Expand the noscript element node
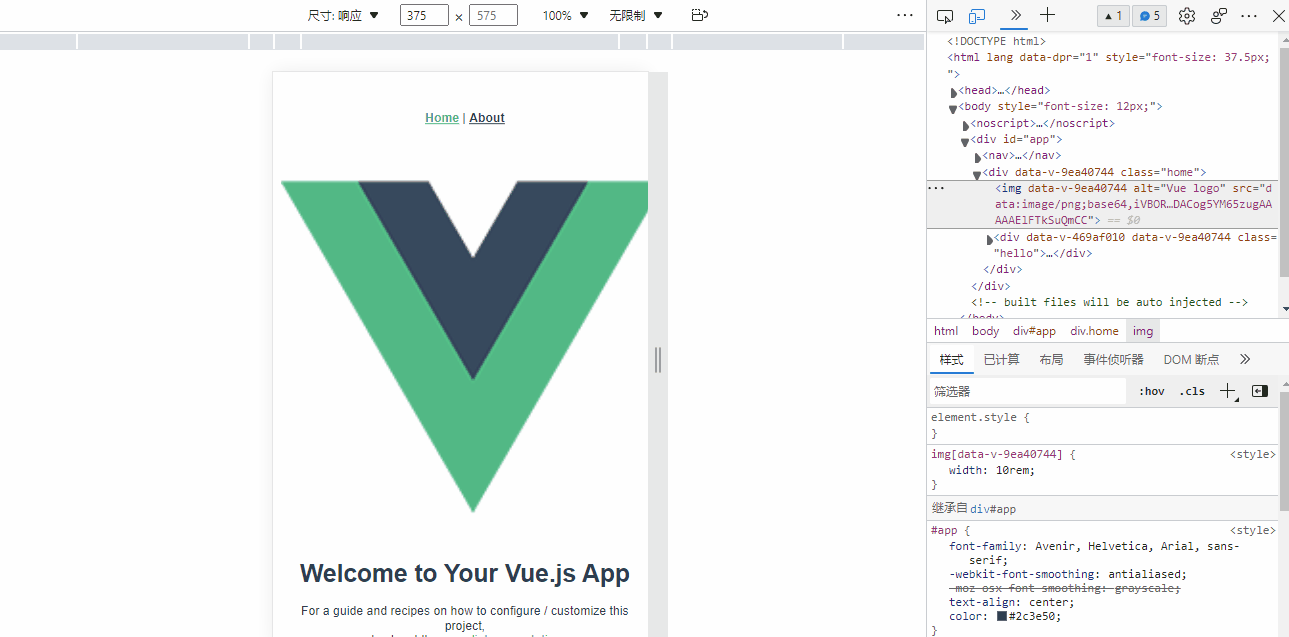Screen dimensions: 1289x637 (x=966, y=124)
